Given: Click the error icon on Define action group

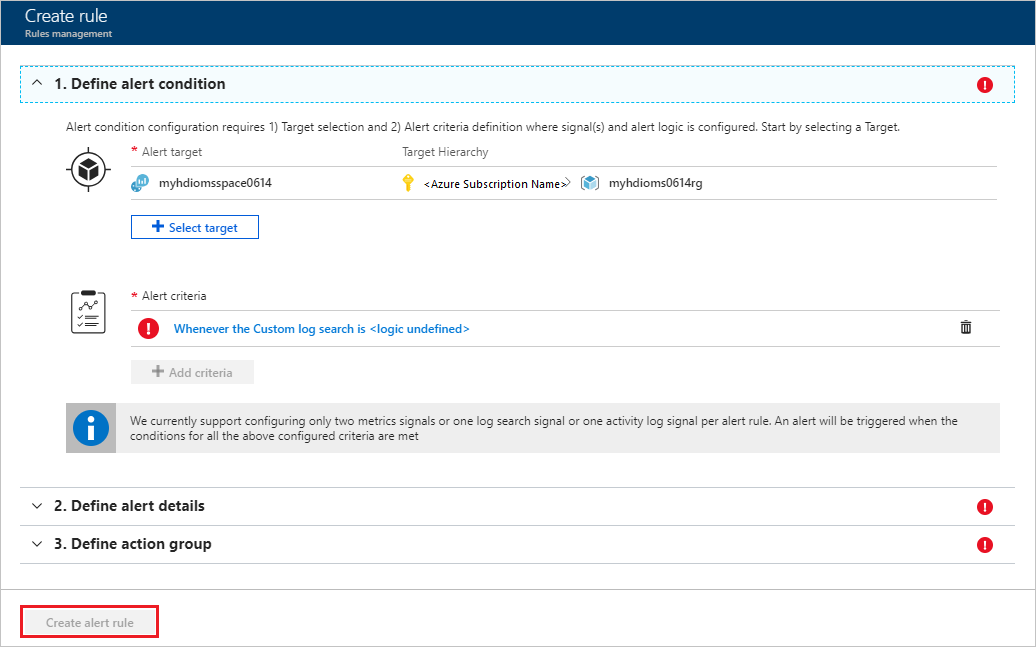Looking at the screenshot, I should pyautogui.click(x=985, y=545).
